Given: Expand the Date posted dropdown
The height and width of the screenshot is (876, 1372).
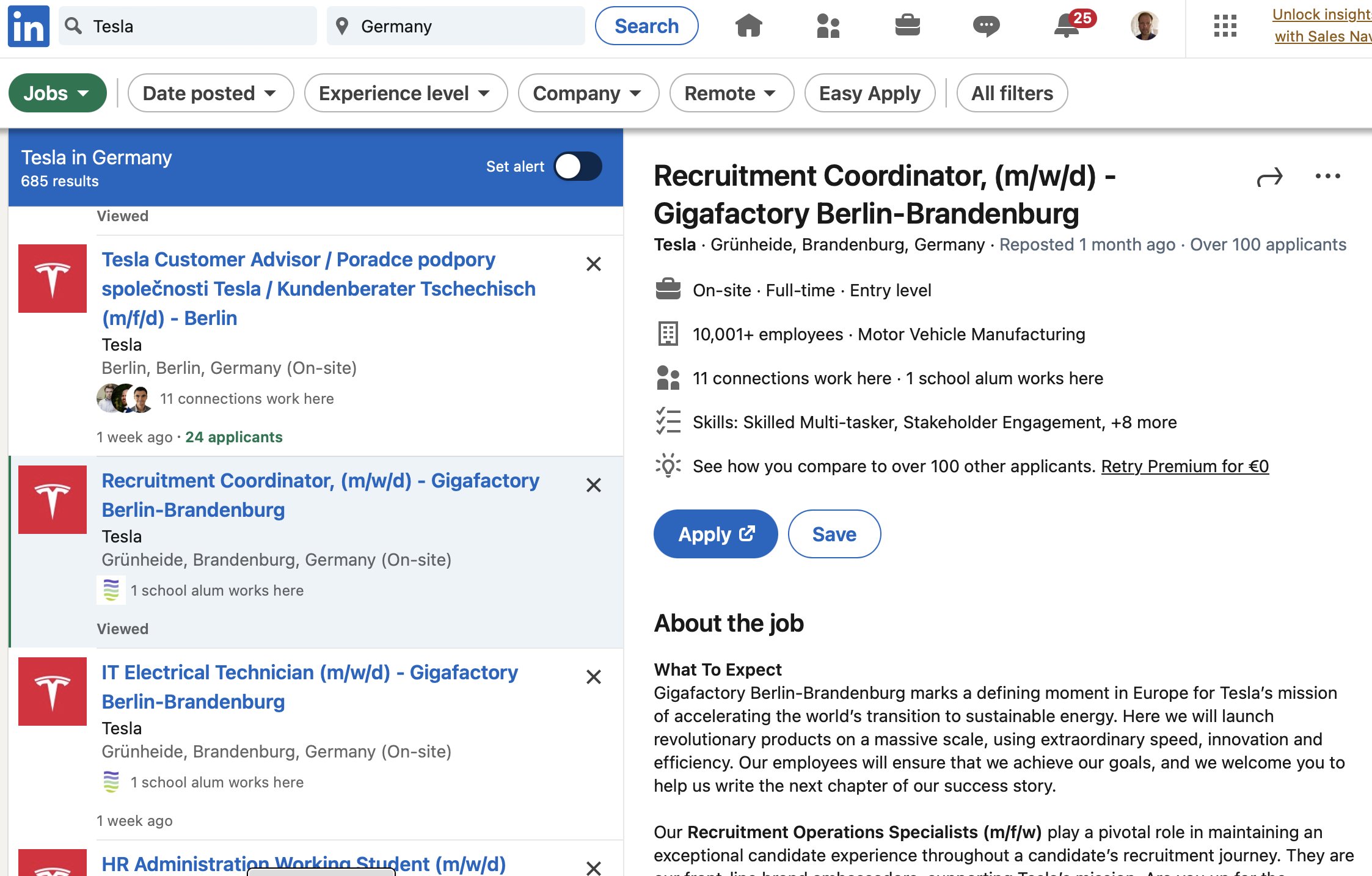Looking at the screenshot, I should click(x=210, y=93).
